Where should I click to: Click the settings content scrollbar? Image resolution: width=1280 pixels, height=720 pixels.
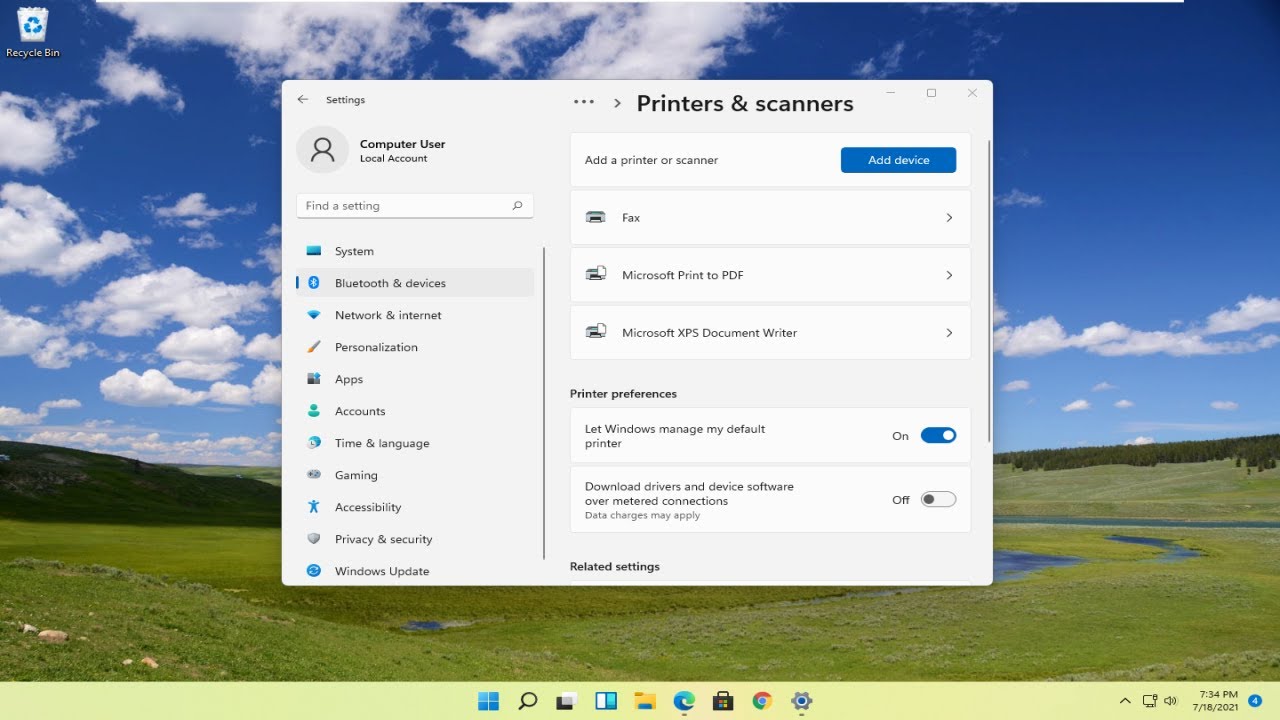pos(989,290)
